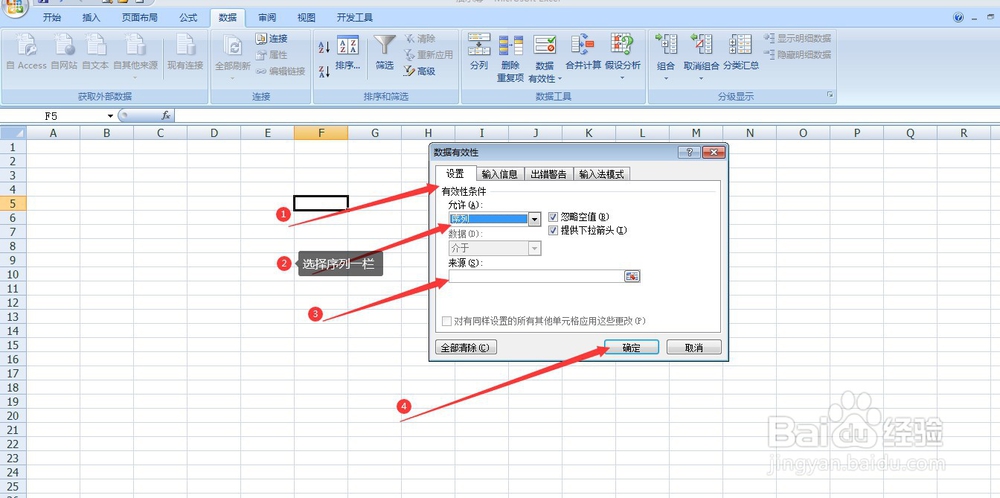Image resolution: width=1000 pixels, height=498 pixels.
Task: Open Advanced filter (高级)
Action: (x=420, y=71)
